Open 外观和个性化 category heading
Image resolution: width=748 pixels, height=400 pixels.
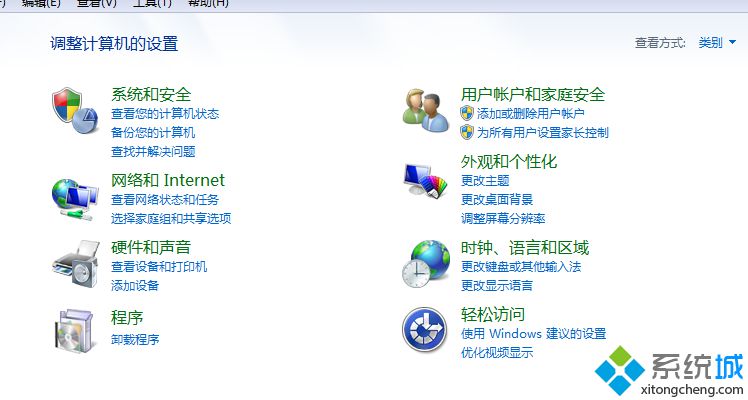509,161
